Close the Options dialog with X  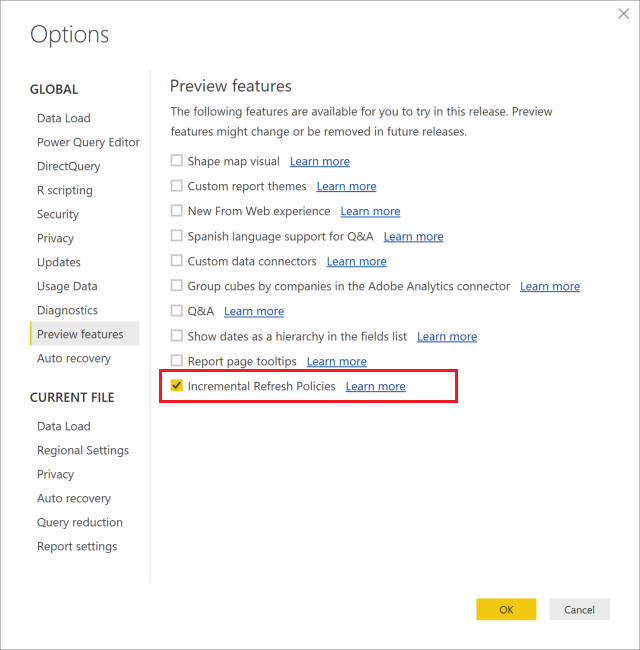(x=623, y=14)
